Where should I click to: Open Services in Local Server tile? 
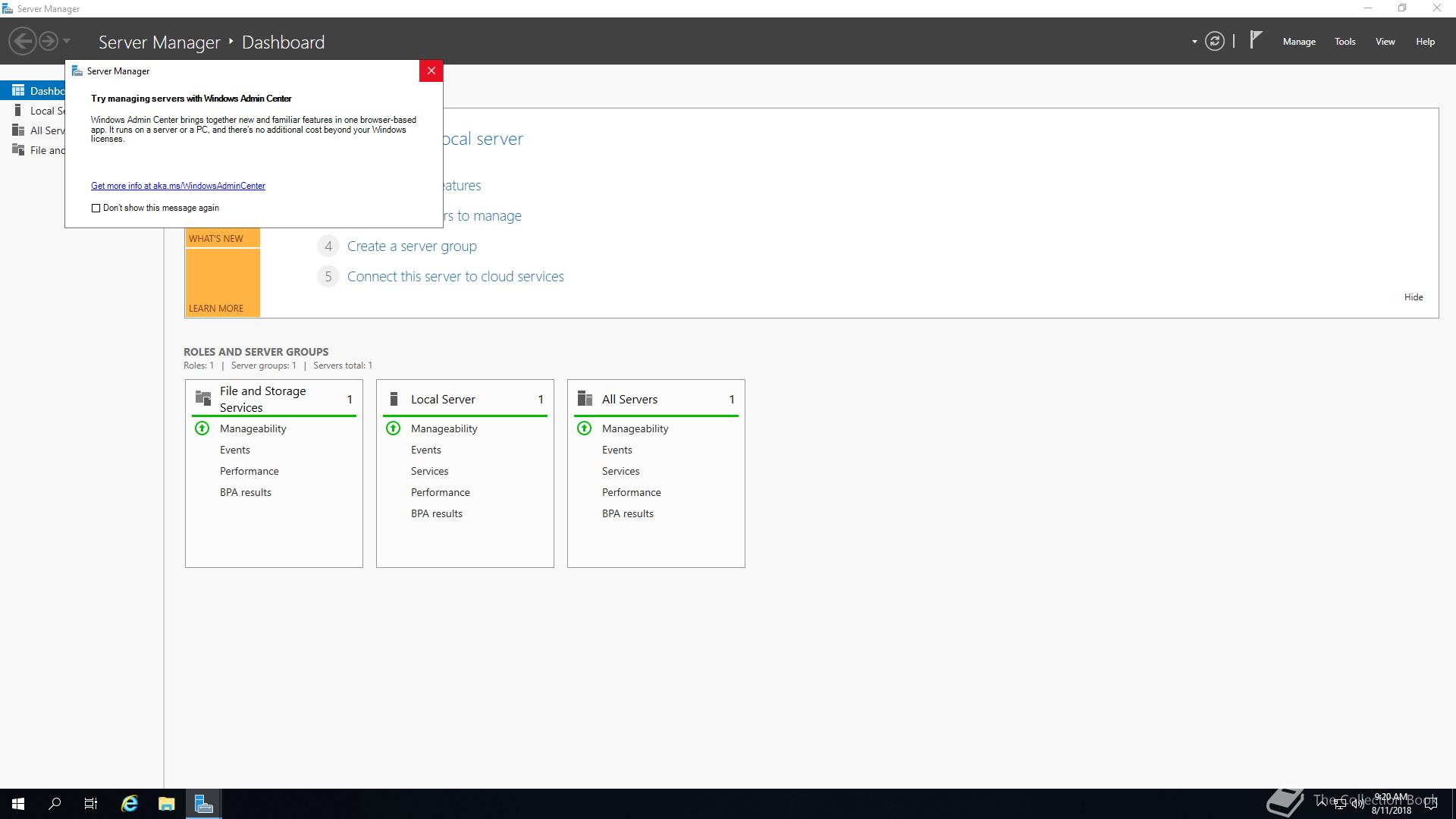(430, 471)
